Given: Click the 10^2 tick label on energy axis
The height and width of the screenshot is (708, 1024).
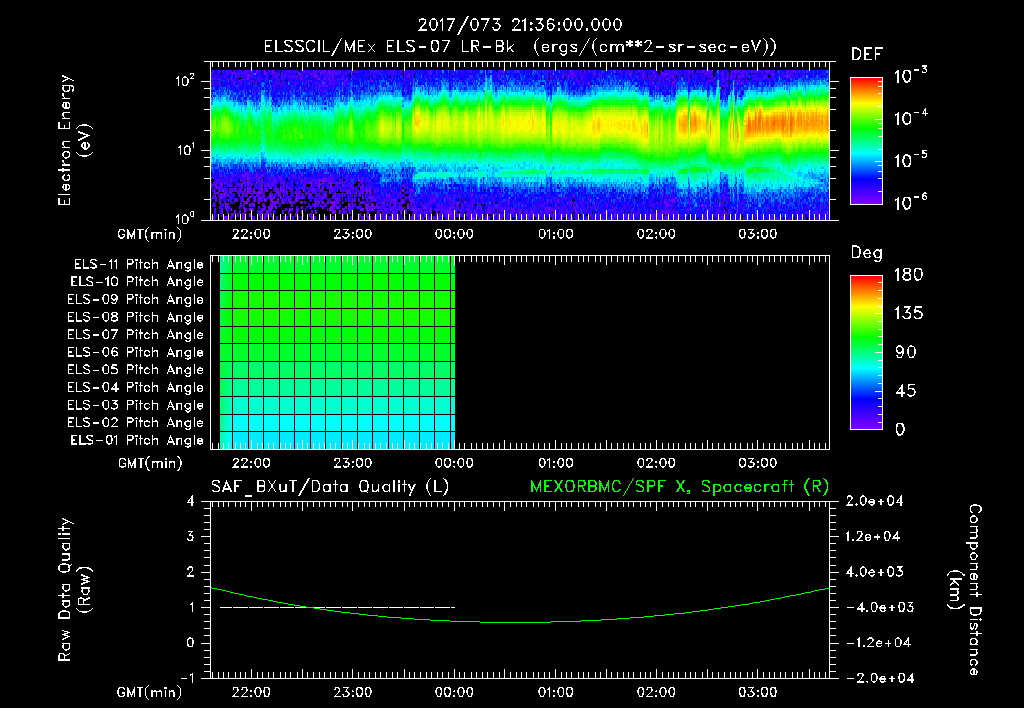Looking at the screenshot, I should (185, 82).
